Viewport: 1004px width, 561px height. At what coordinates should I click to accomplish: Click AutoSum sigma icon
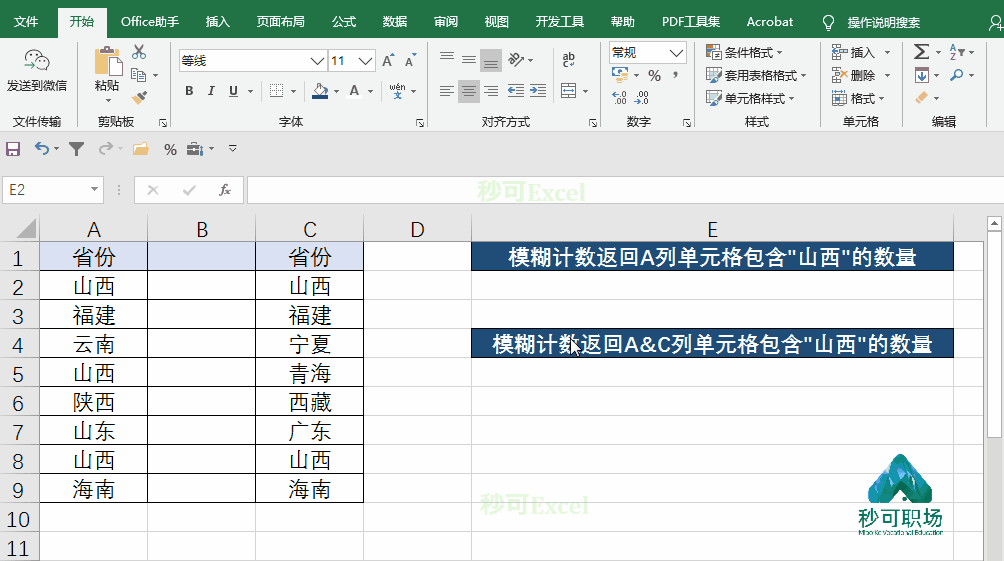(921, 52)
